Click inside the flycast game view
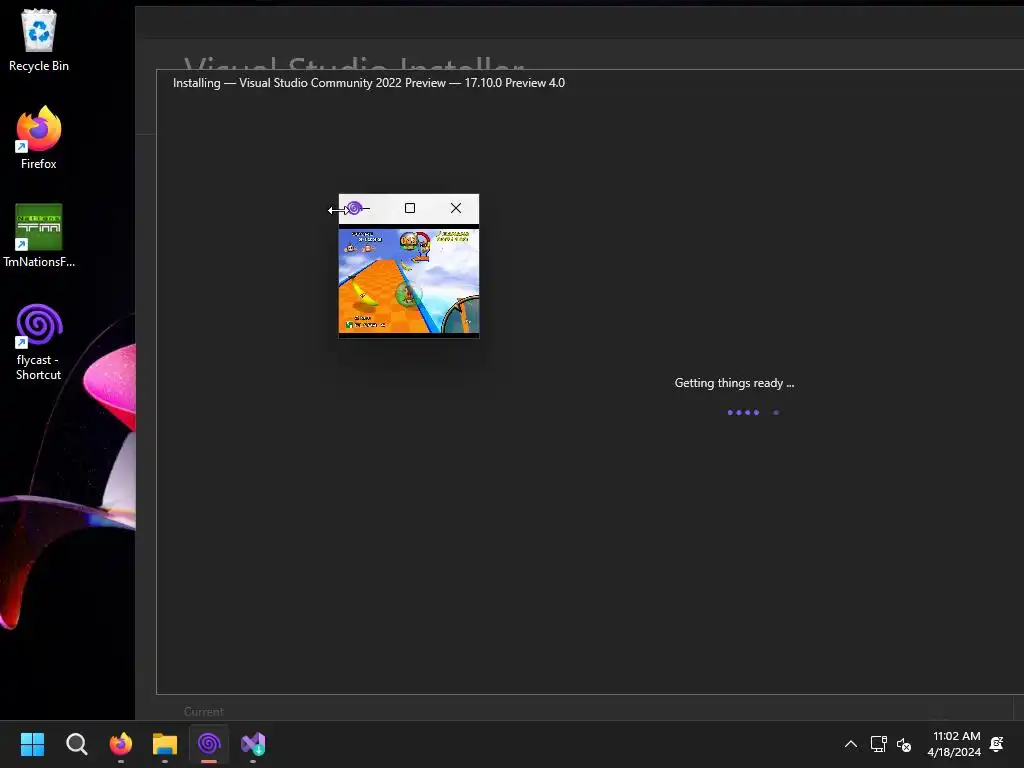 coord(409,281)
